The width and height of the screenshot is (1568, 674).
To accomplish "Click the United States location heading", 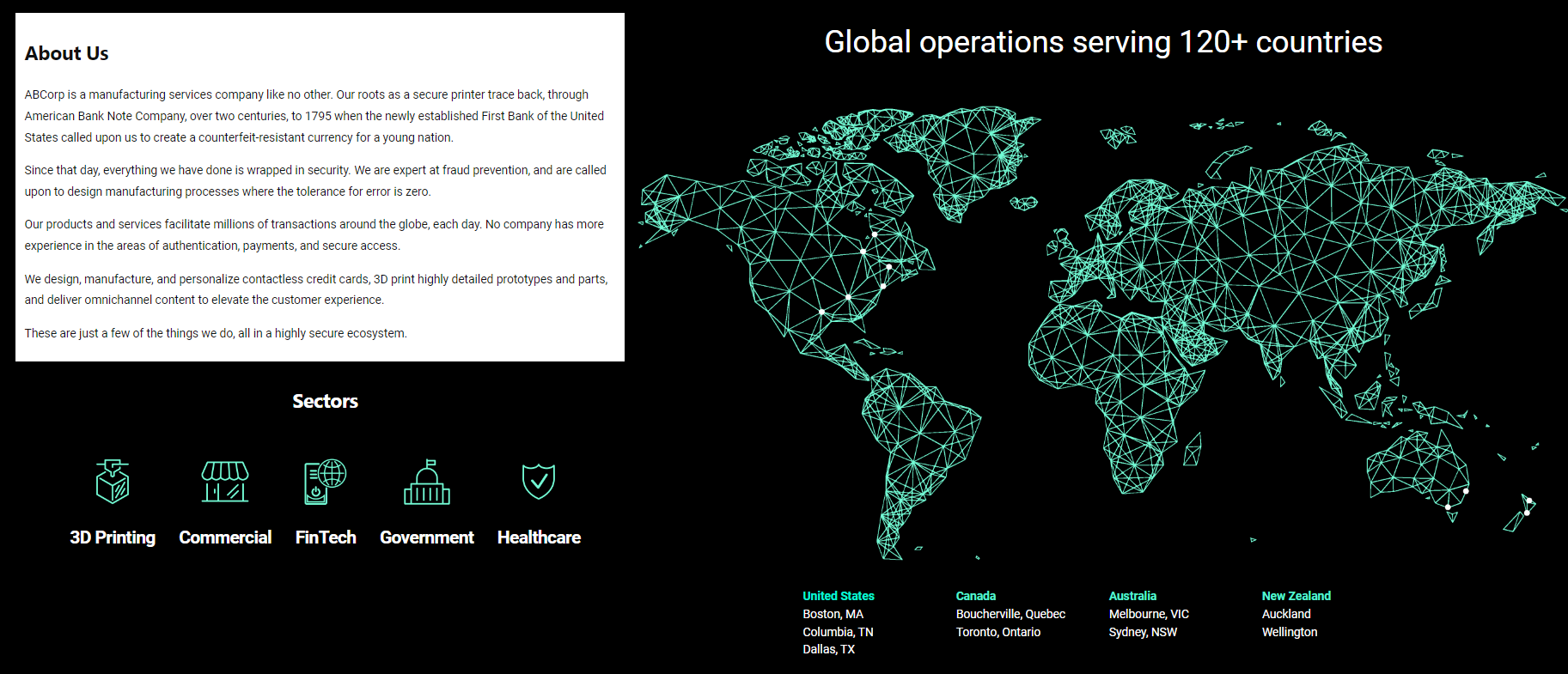I will click(839, 596).
